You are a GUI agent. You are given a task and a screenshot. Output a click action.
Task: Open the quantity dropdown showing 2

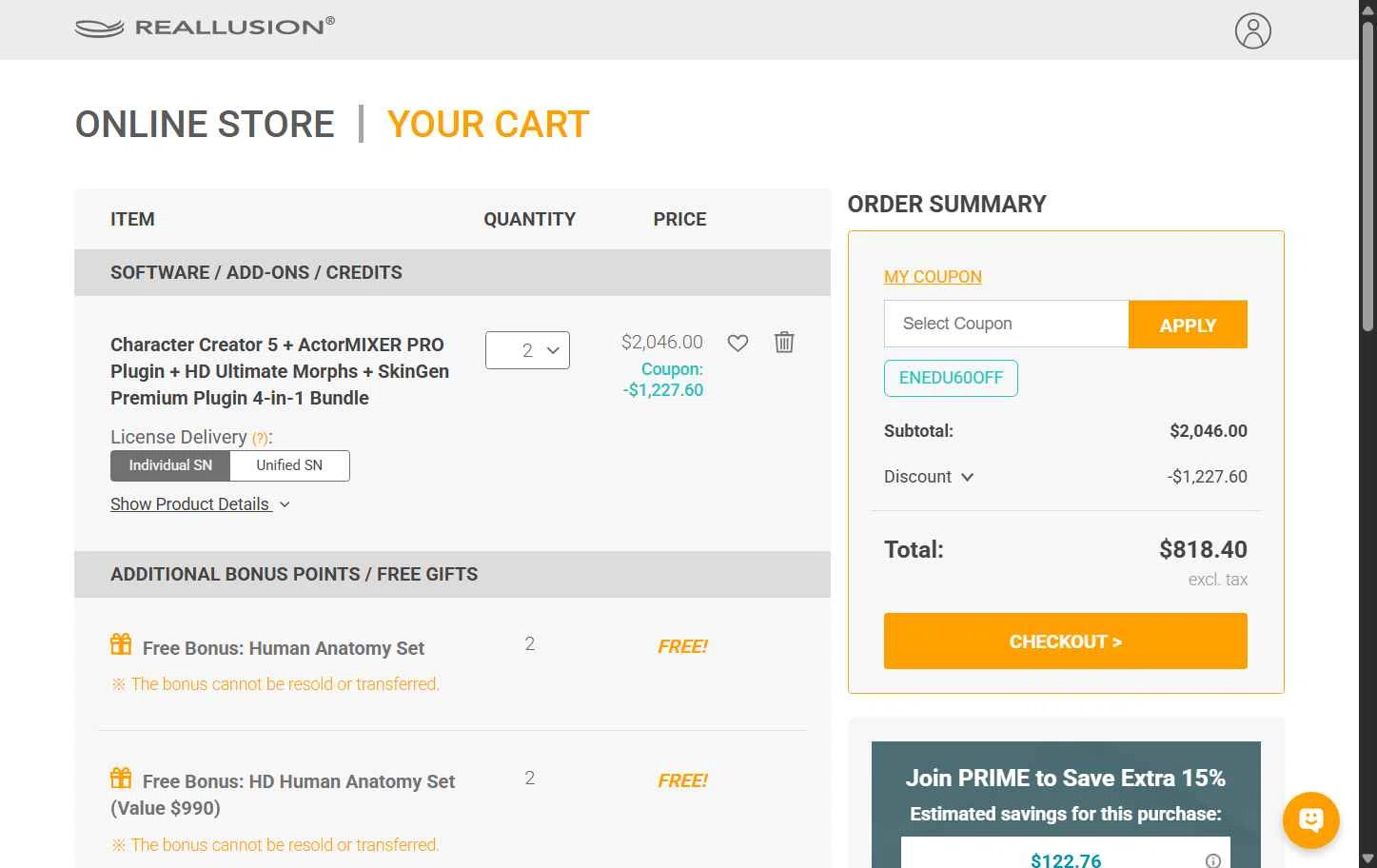click(527, 350)
